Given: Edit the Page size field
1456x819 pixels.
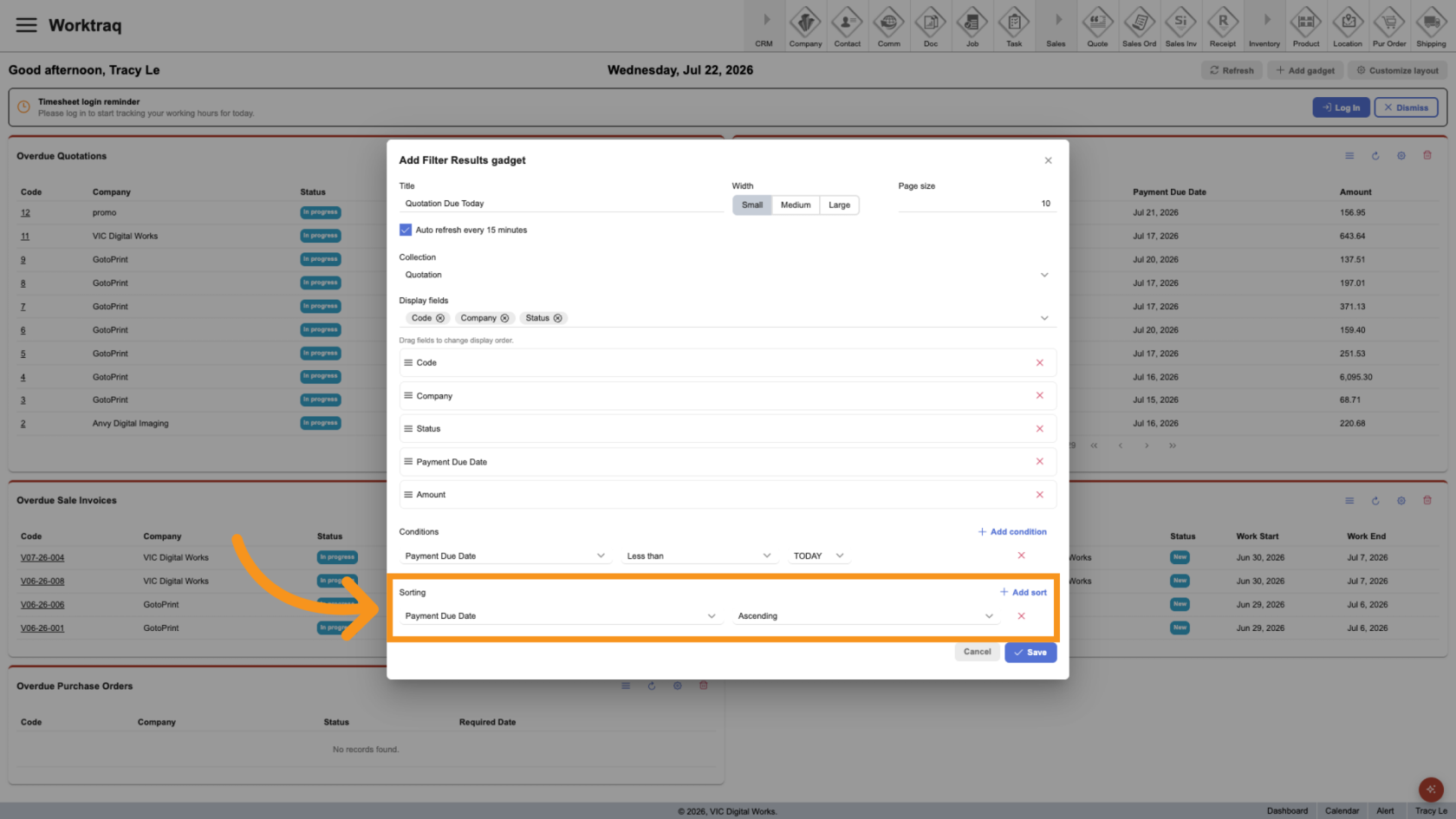Looking at the screenshot, I should point(978,204).
